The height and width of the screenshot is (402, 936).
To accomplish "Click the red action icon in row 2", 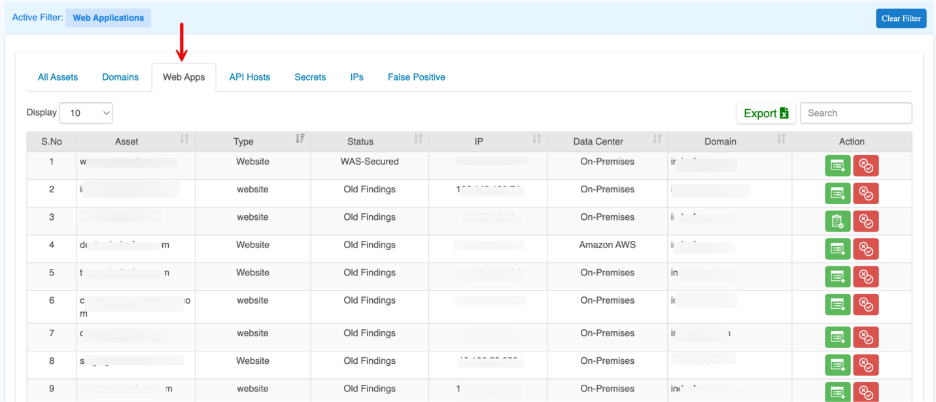I will click(x=866, y=194).
